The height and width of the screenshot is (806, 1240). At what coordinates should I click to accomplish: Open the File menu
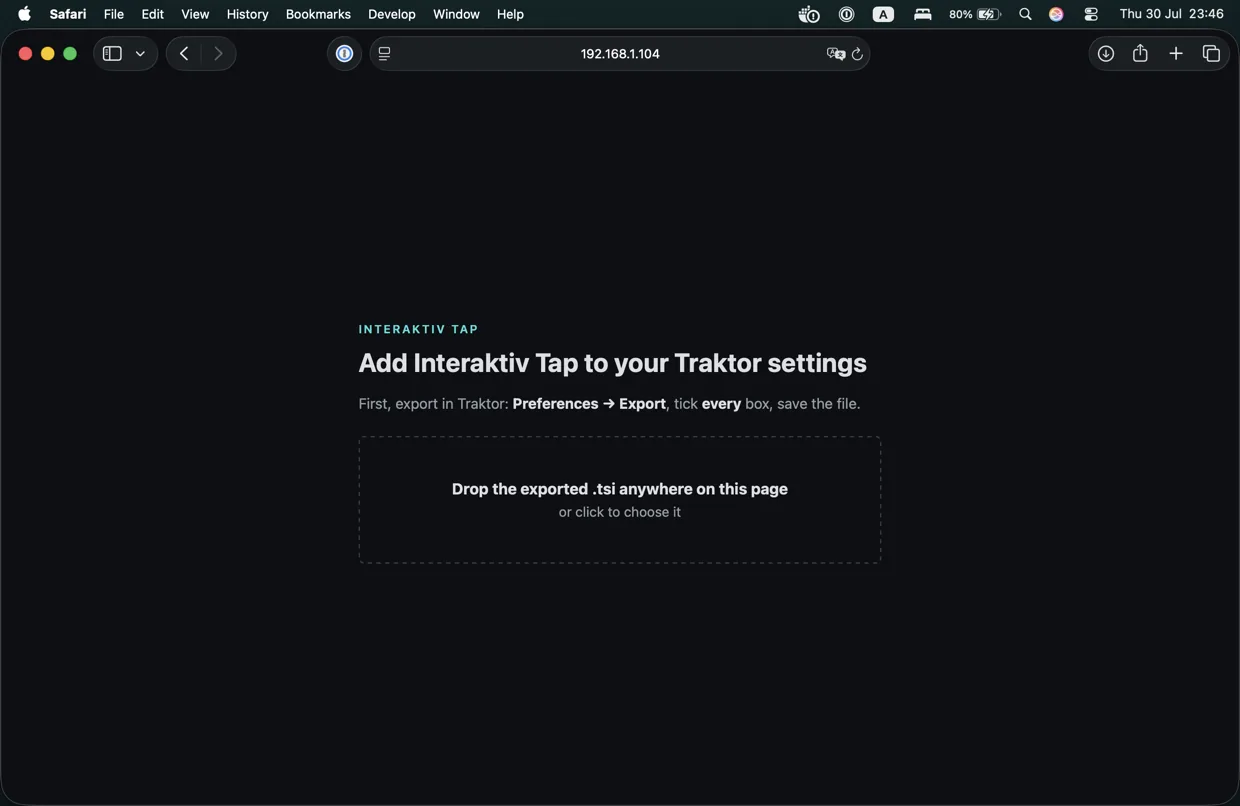(x=114, y=14)
